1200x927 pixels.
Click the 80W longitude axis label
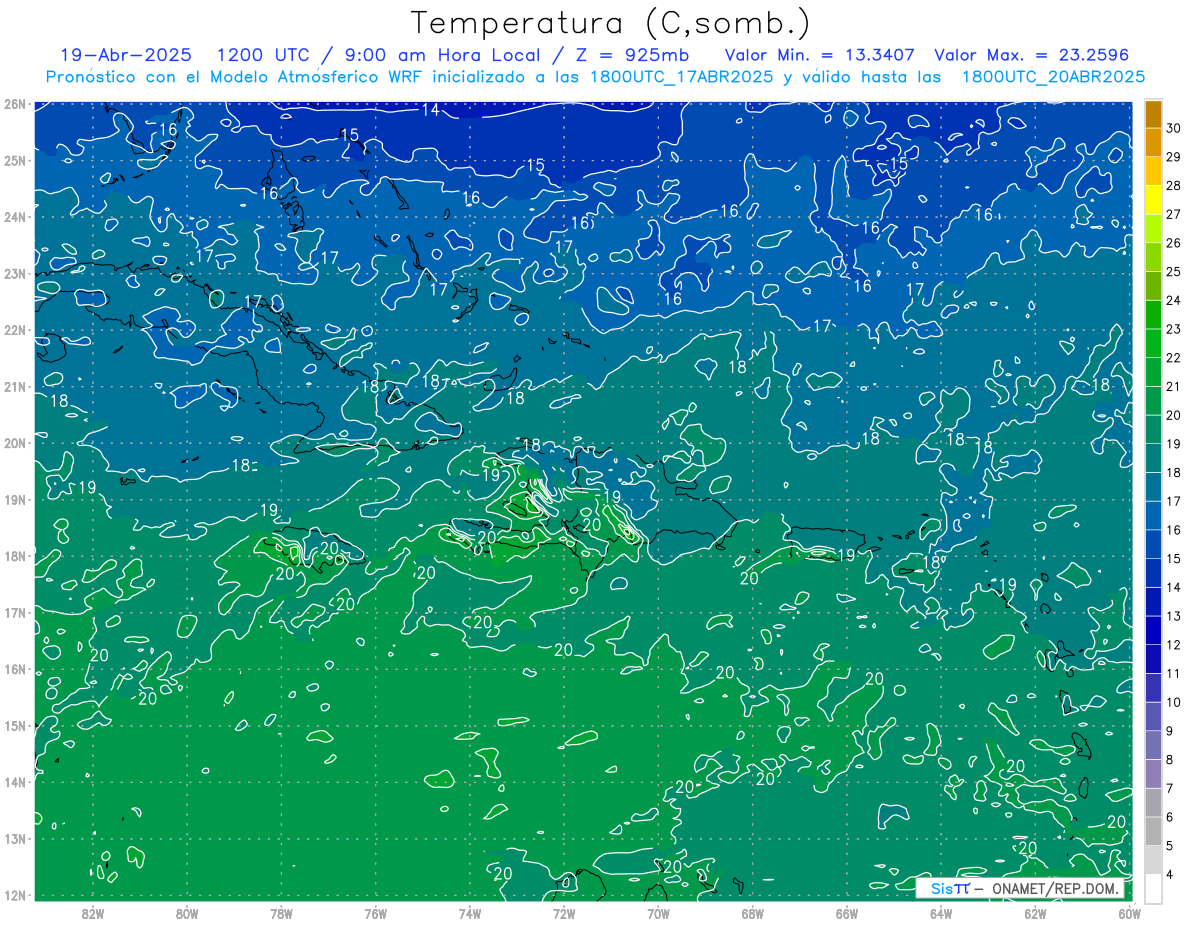pos(187,913)
